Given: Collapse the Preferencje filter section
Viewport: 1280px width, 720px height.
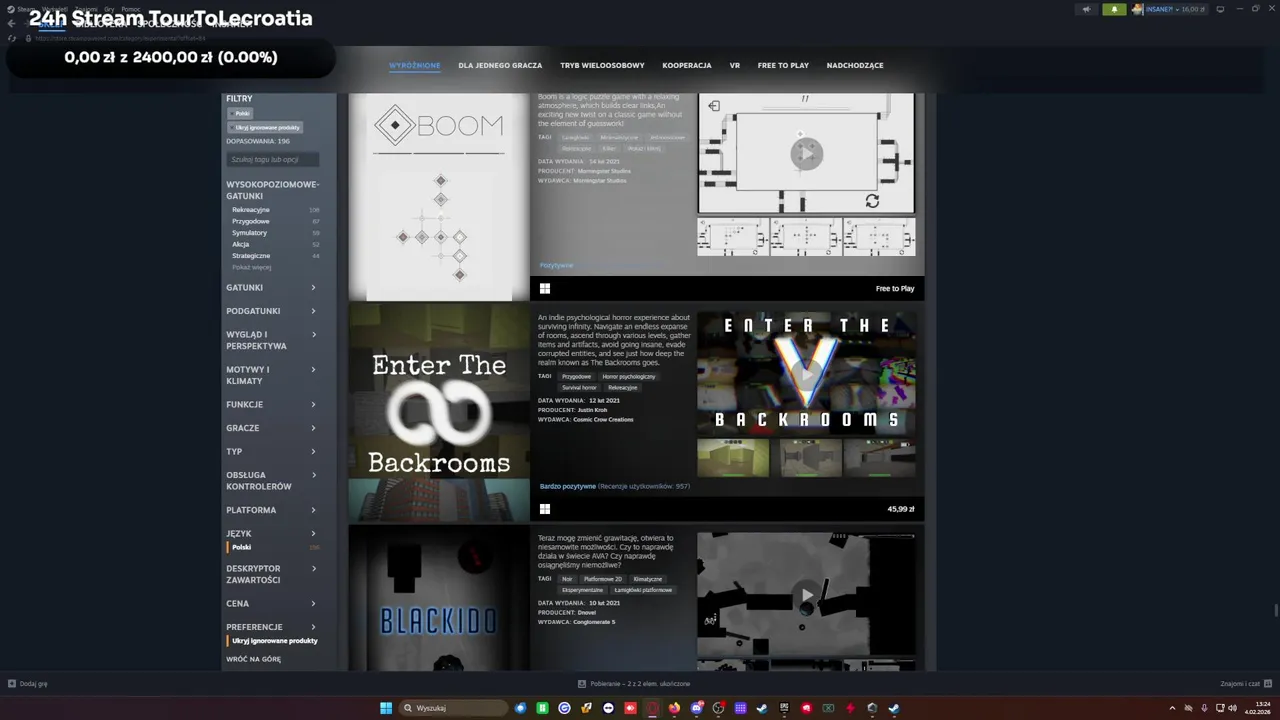Looking at the screenshot, I should pyautogui.click(x=272, y=627).
